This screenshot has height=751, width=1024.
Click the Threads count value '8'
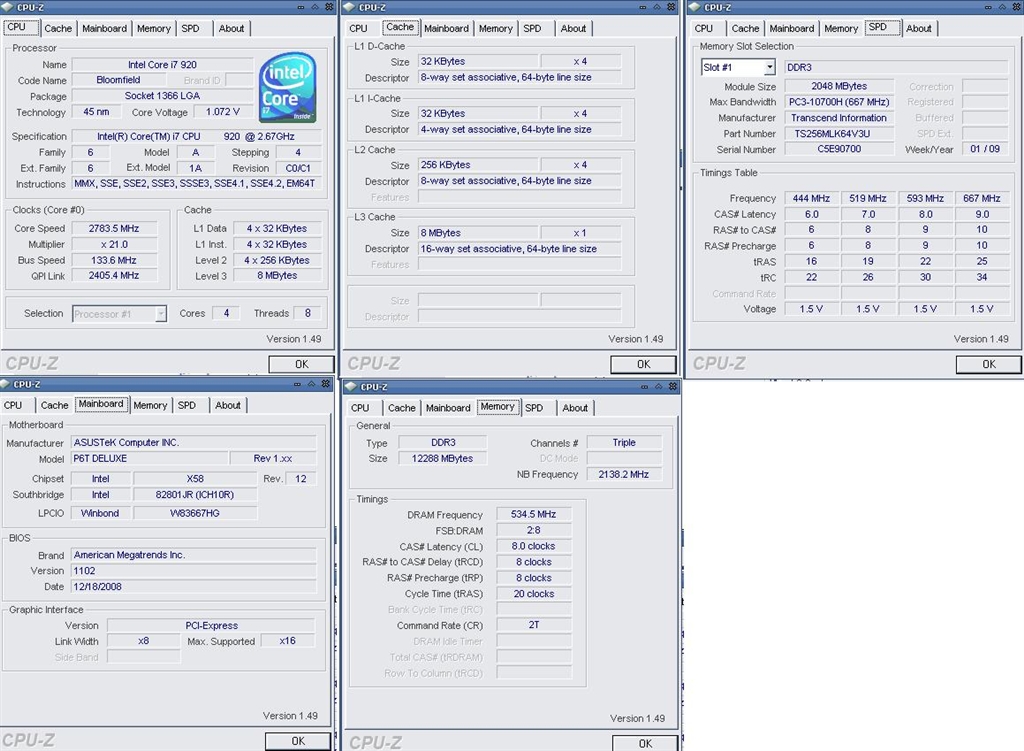point(308,313)
